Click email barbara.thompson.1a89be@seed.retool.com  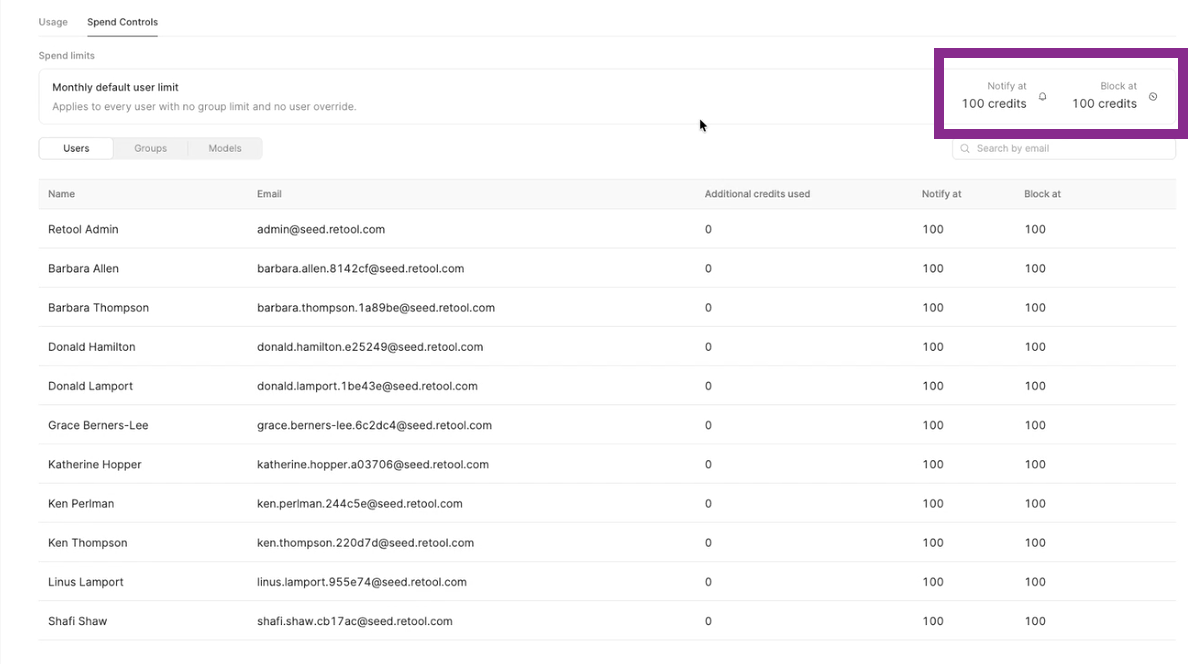tap(376, 308)
